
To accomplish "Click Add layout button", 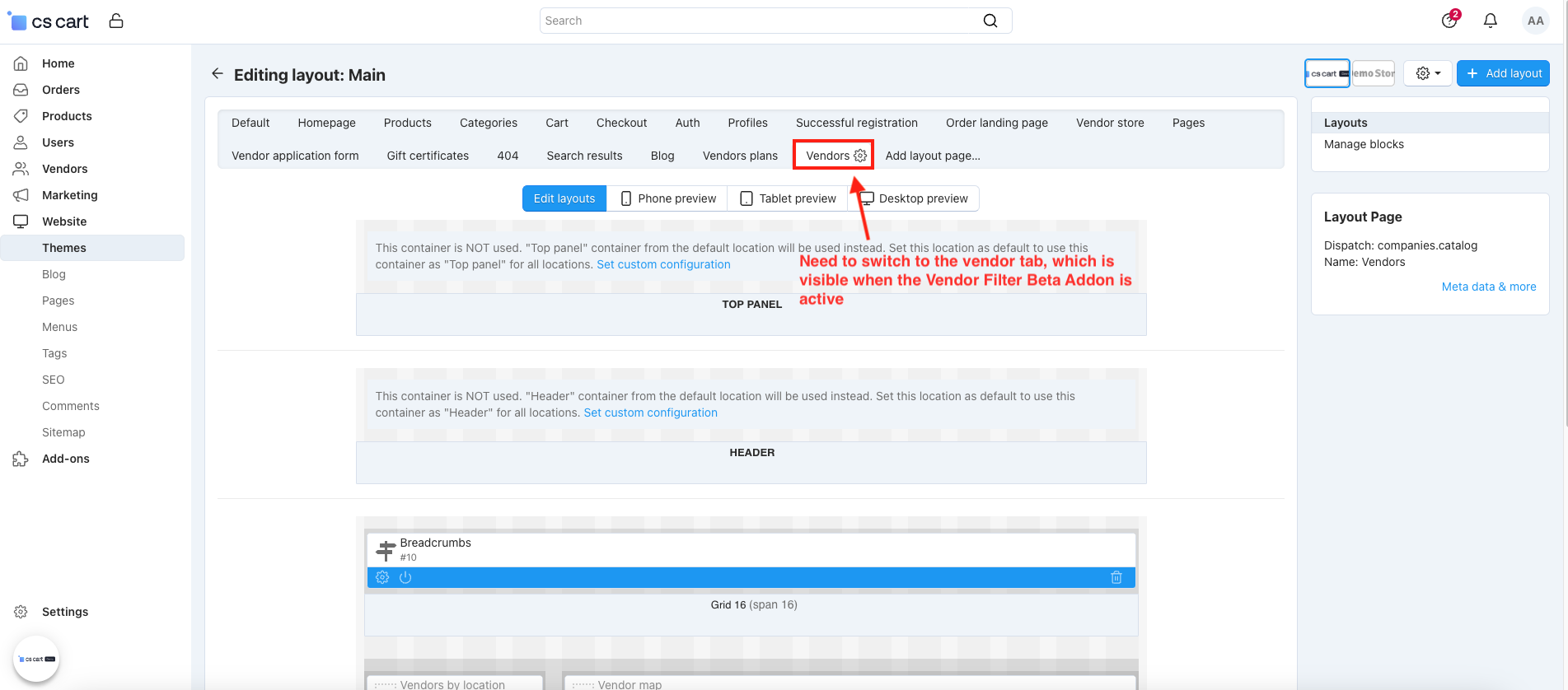I will [1503, 73].
